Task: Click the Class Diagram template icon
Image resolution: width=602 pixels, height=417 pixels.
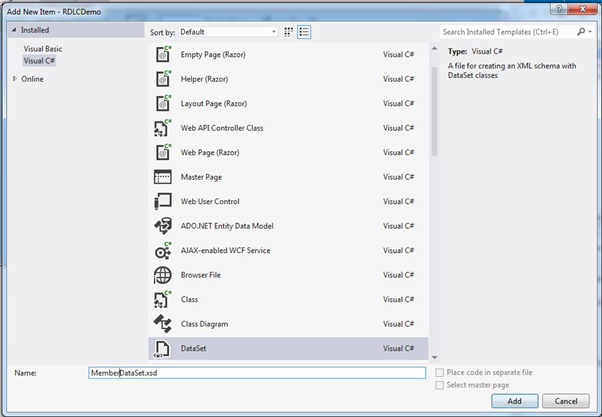Action: coord(163,324)
